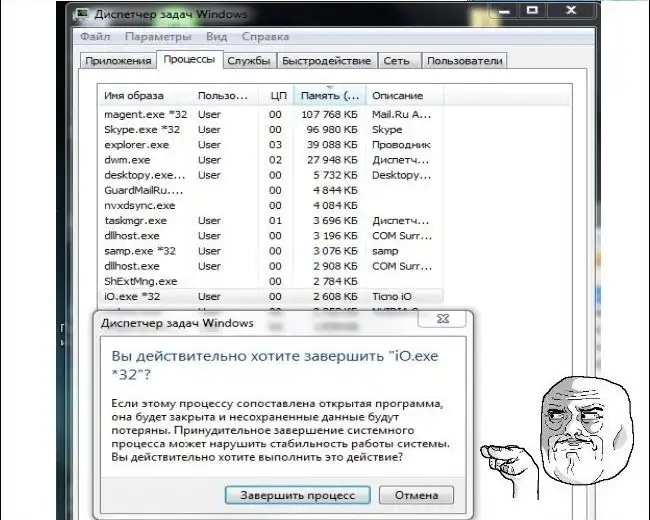Go to the Быстродействие tab
Image resolution: width=650 pixels, height=520 pixels.
pos(326,61)
